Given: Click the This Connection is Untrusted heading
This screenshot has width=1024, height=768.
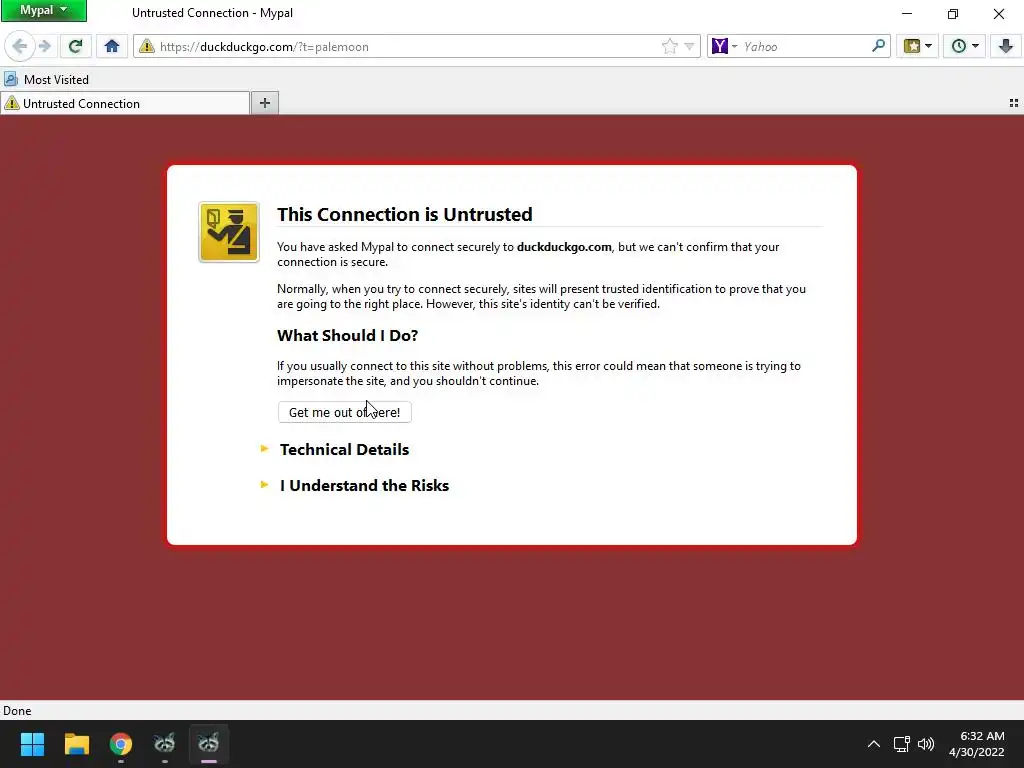Looking at the screenshot, I should [405, 214].
